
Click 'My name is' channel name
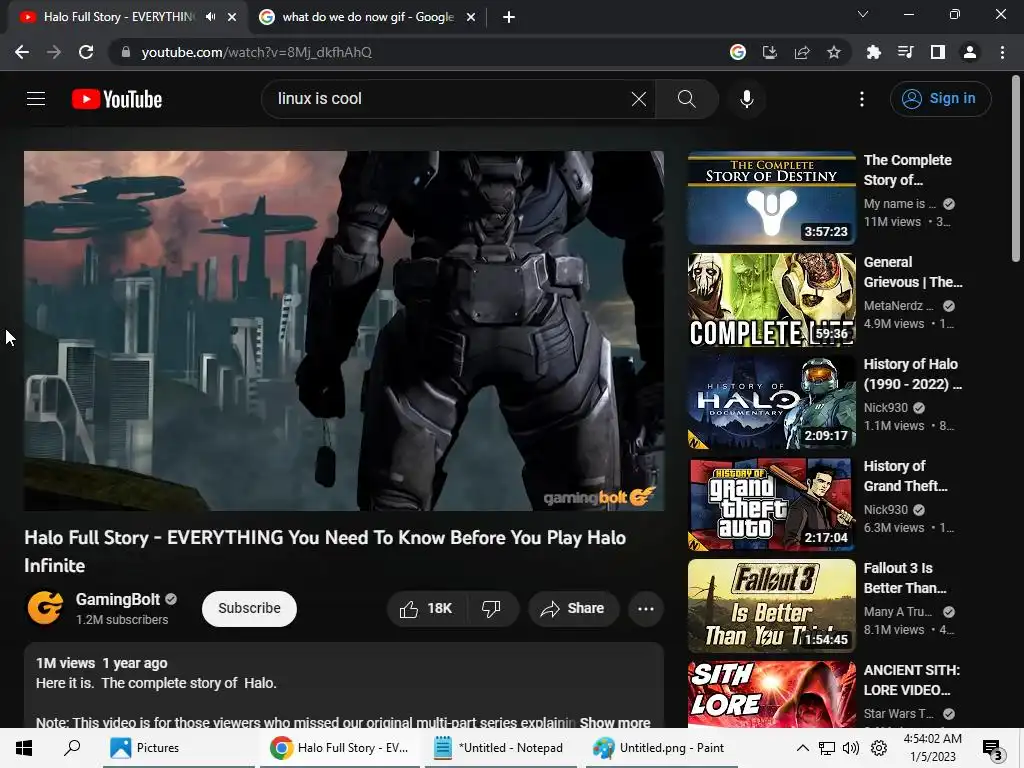pos(900,204)
